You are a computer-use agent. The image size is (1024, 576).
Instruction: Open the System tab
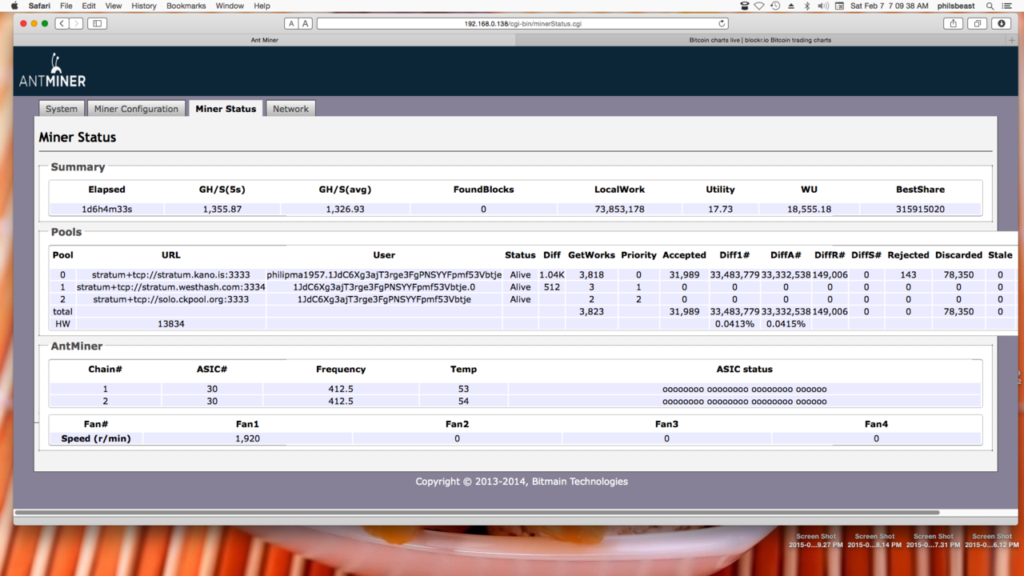pos(61,109)
